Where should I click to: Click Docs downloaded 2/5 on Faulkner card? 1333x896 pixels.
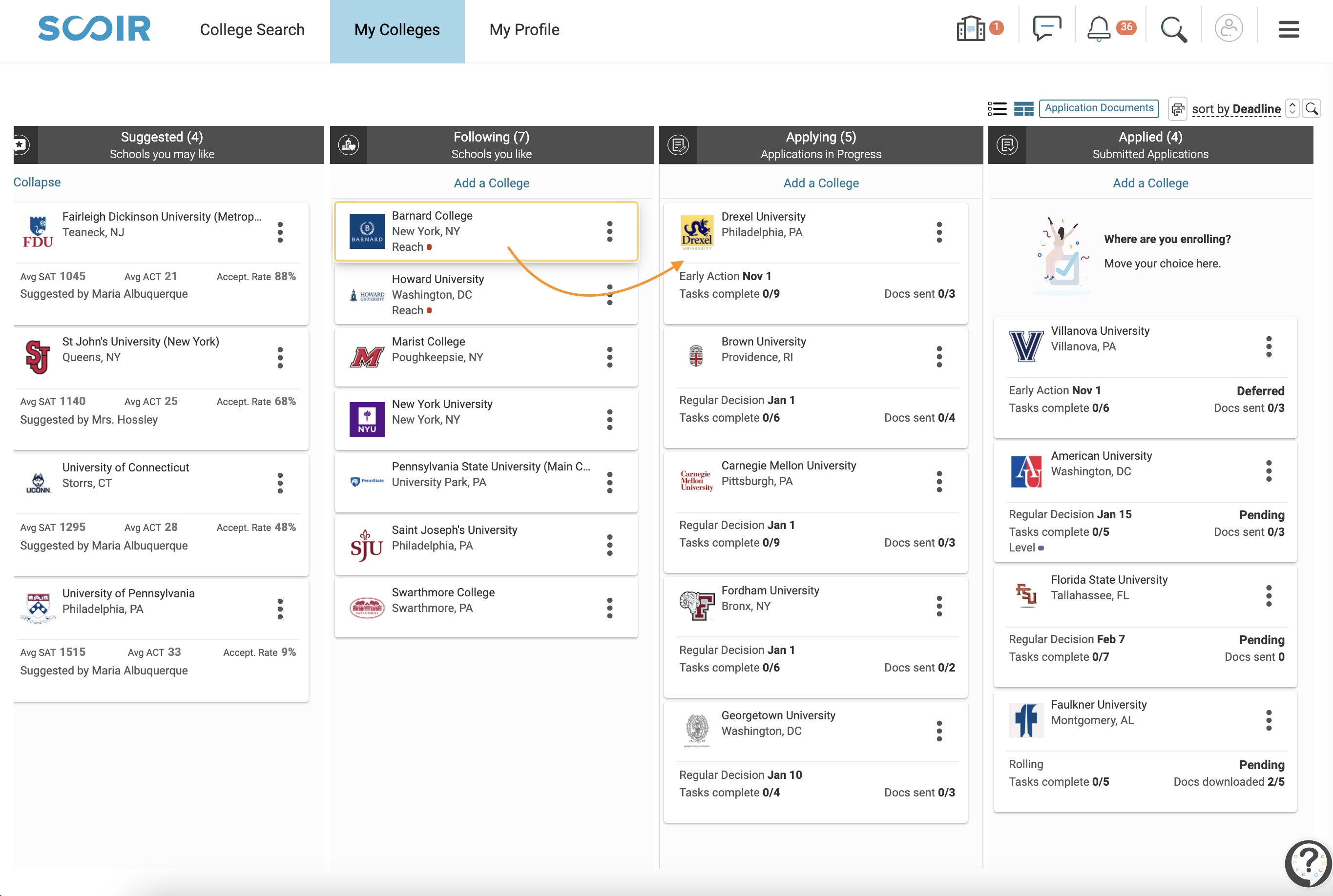pyautogui.click(x=1229, y=782)
